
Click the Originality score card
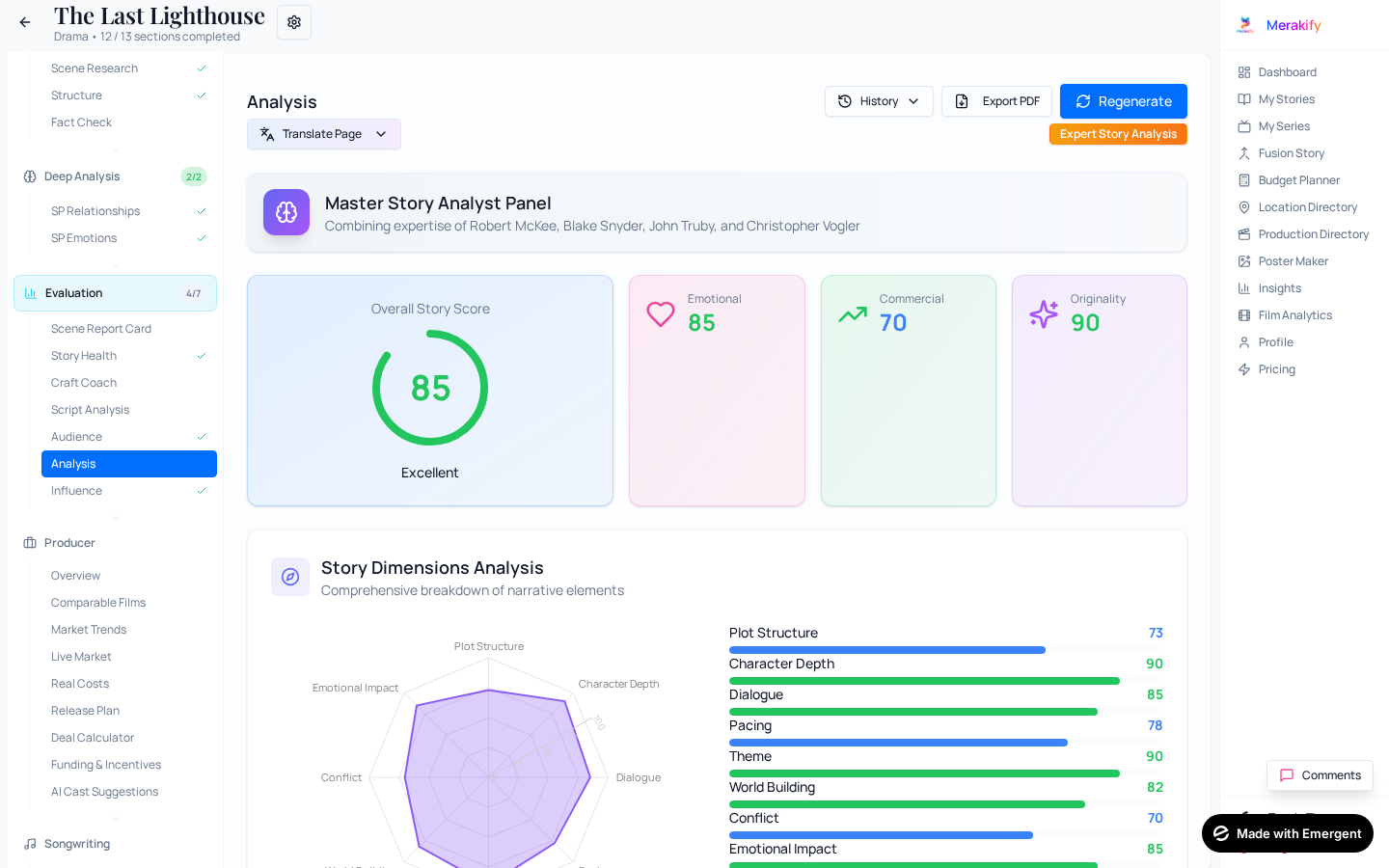(x=1100, y=391)
